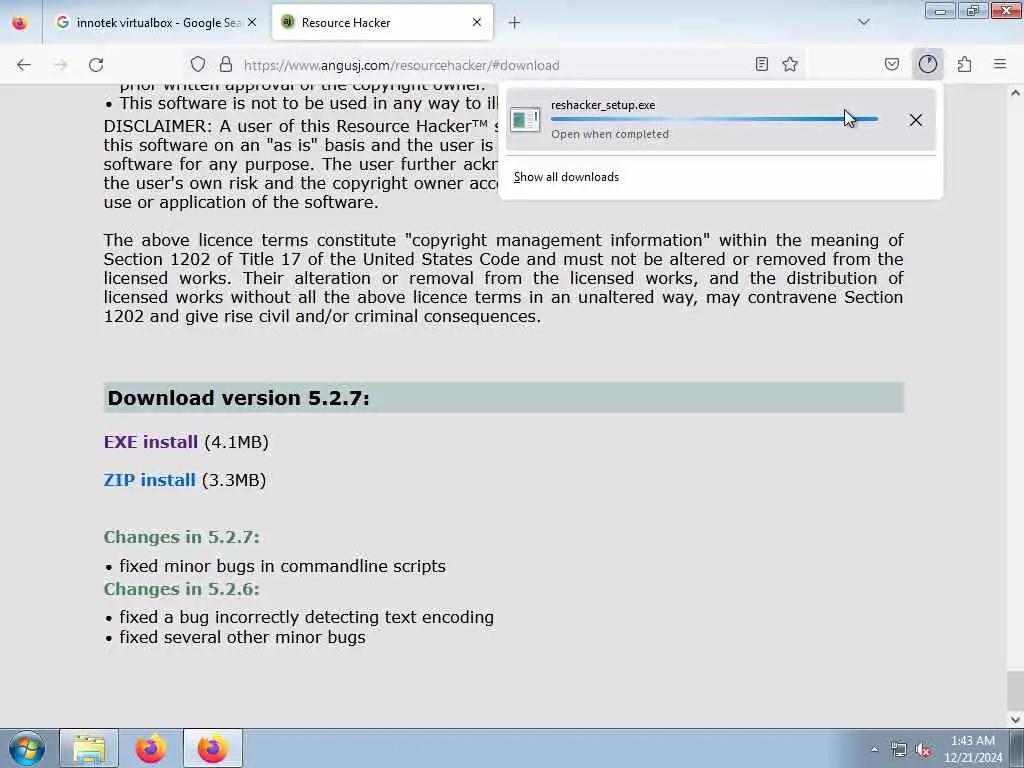Expand the list all tabs dropdown
Screen dimensions: 1024x768
coord(863,22)
